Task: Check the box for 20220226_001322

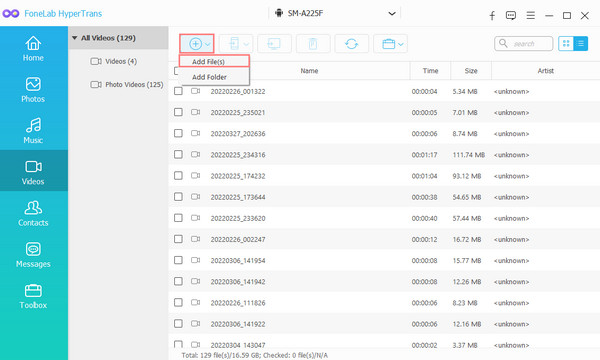Action: point(178,91)
